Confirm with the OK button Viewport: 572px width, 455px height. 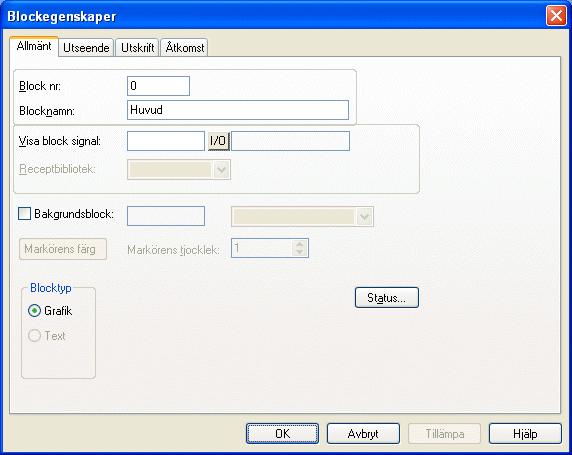click(x=282, y=433)
